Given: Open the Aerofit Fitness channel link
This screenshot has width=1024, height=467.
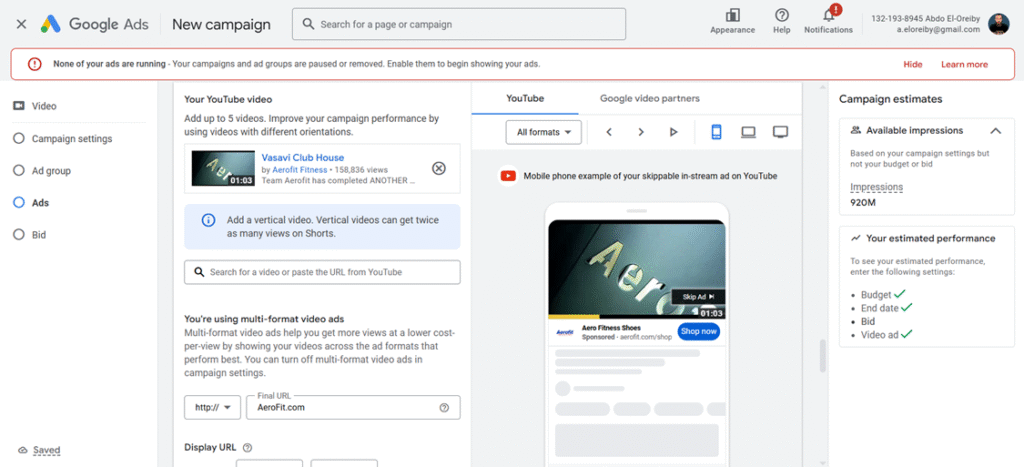Looking at the screenshot, I should point(300,169).
